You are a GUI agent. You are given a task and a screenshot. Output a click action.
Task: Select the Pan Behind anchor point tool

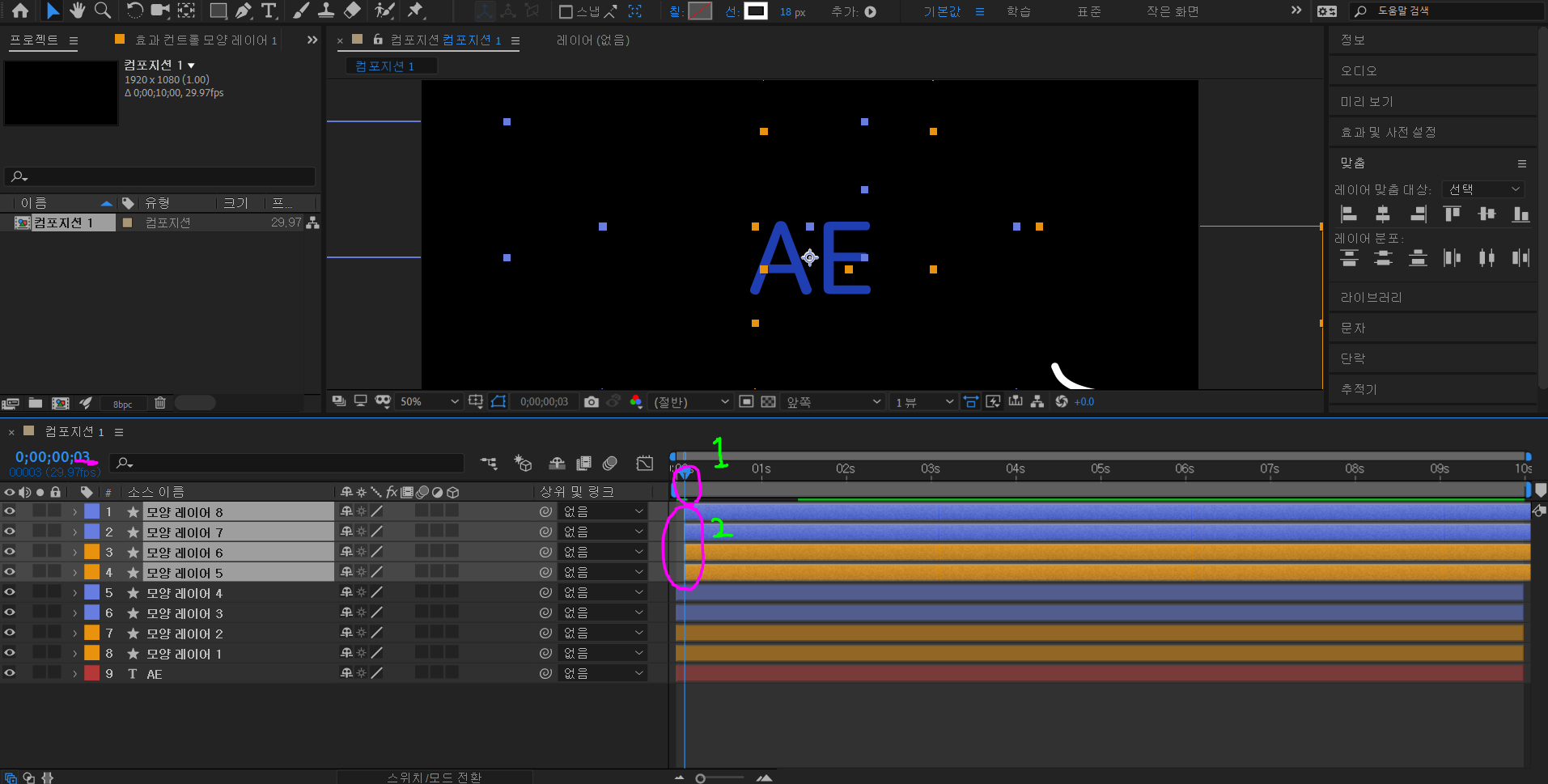pyautogui.click(x=186, y=11)
